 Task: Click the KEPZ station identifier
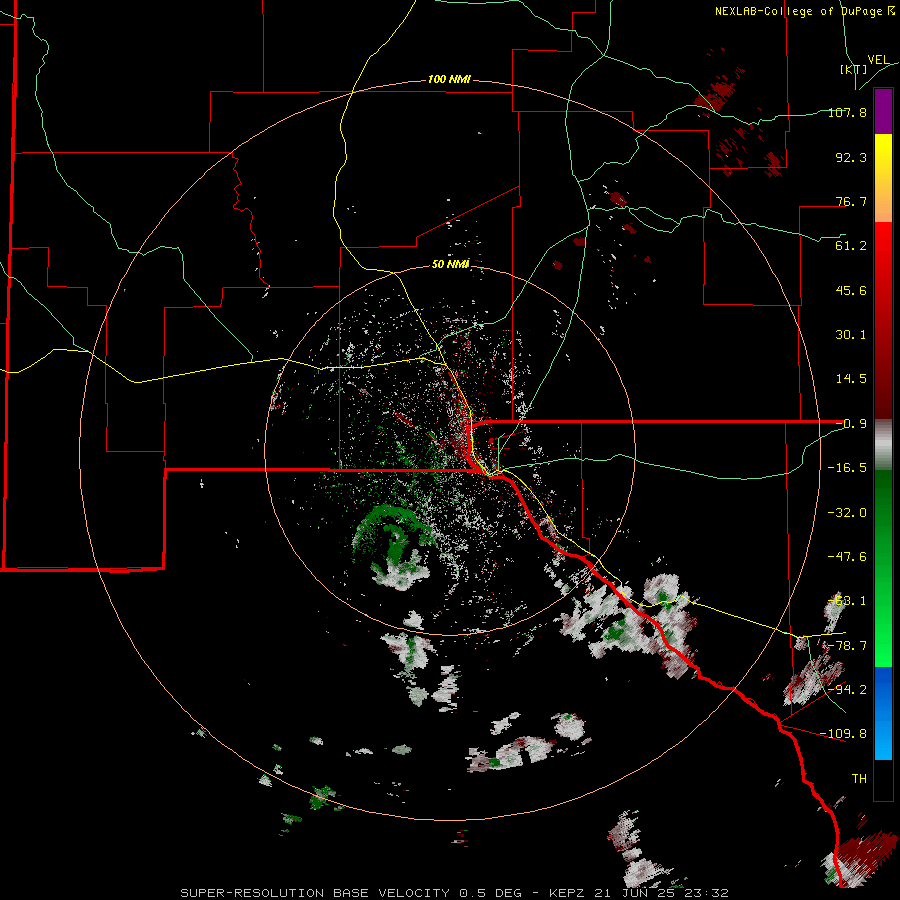(x=568, y=893)
